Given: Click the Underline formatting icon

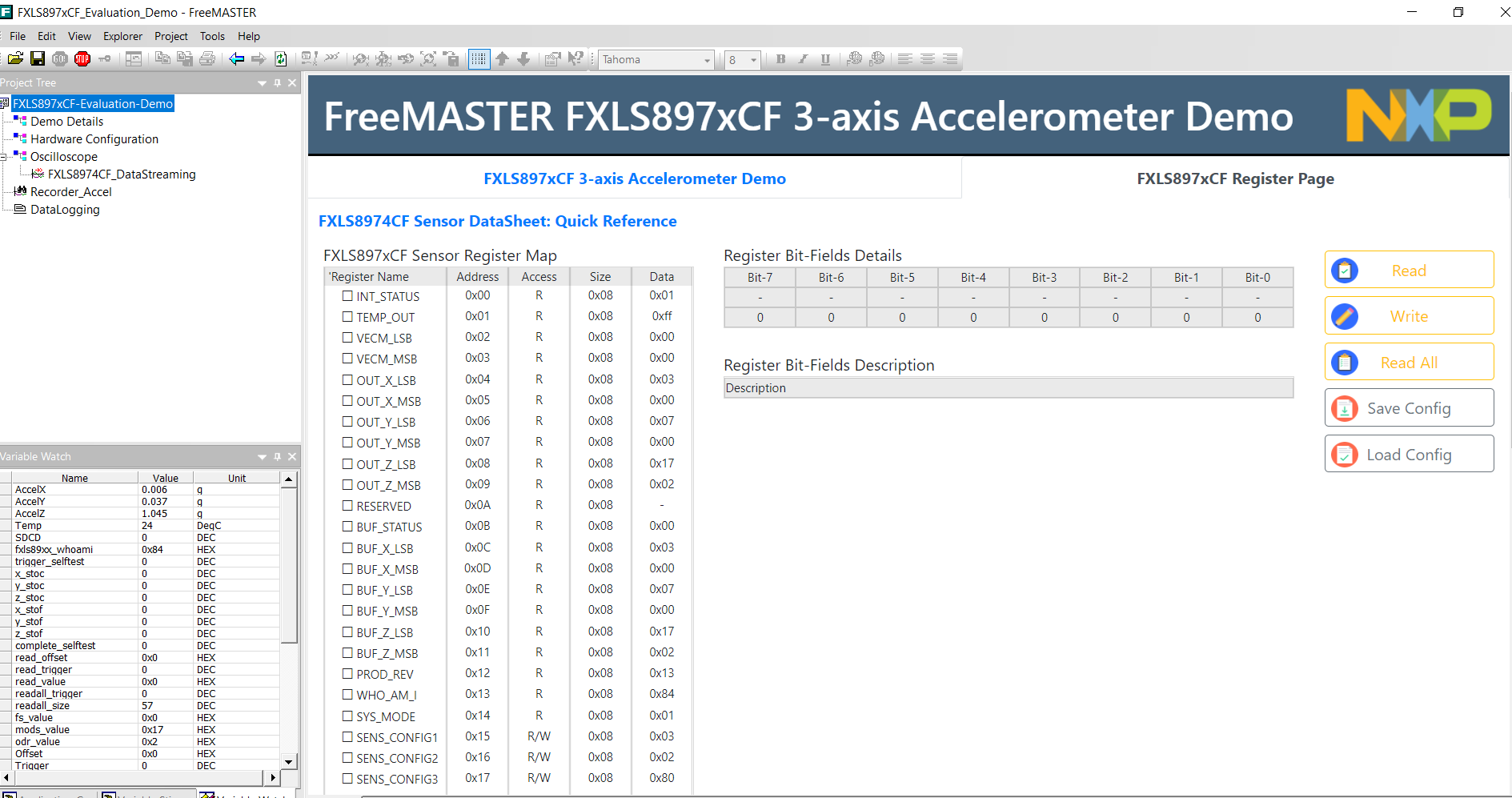Looking at the screenshot, I should point(825,58).
